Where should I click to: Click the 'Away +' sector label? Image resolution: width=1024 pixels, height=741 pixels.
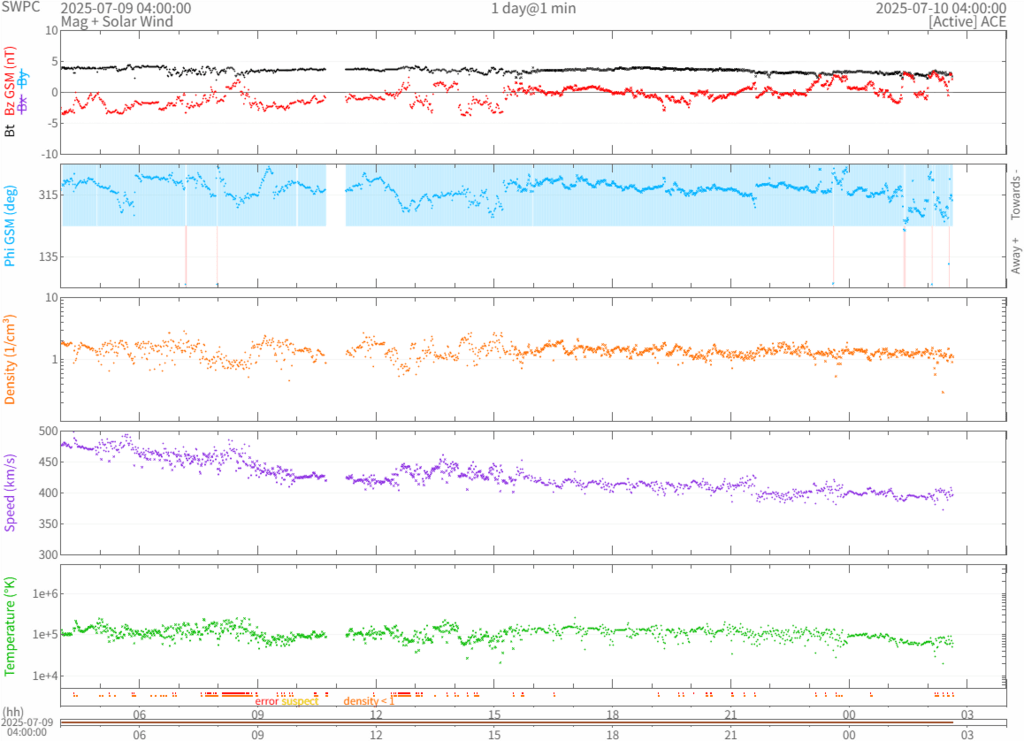[x=1016, y=256]
